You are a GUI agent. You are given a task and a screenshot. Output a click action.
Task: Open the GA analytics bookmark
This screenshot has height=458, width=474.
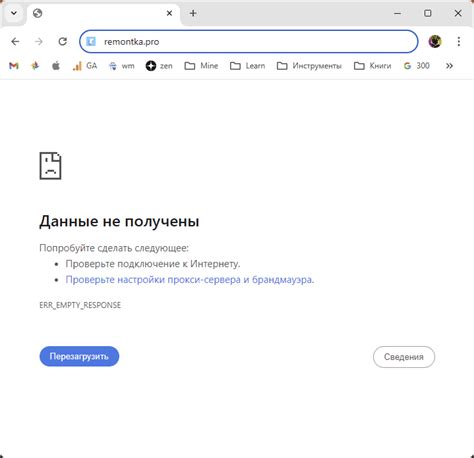[x=85, y=66]
